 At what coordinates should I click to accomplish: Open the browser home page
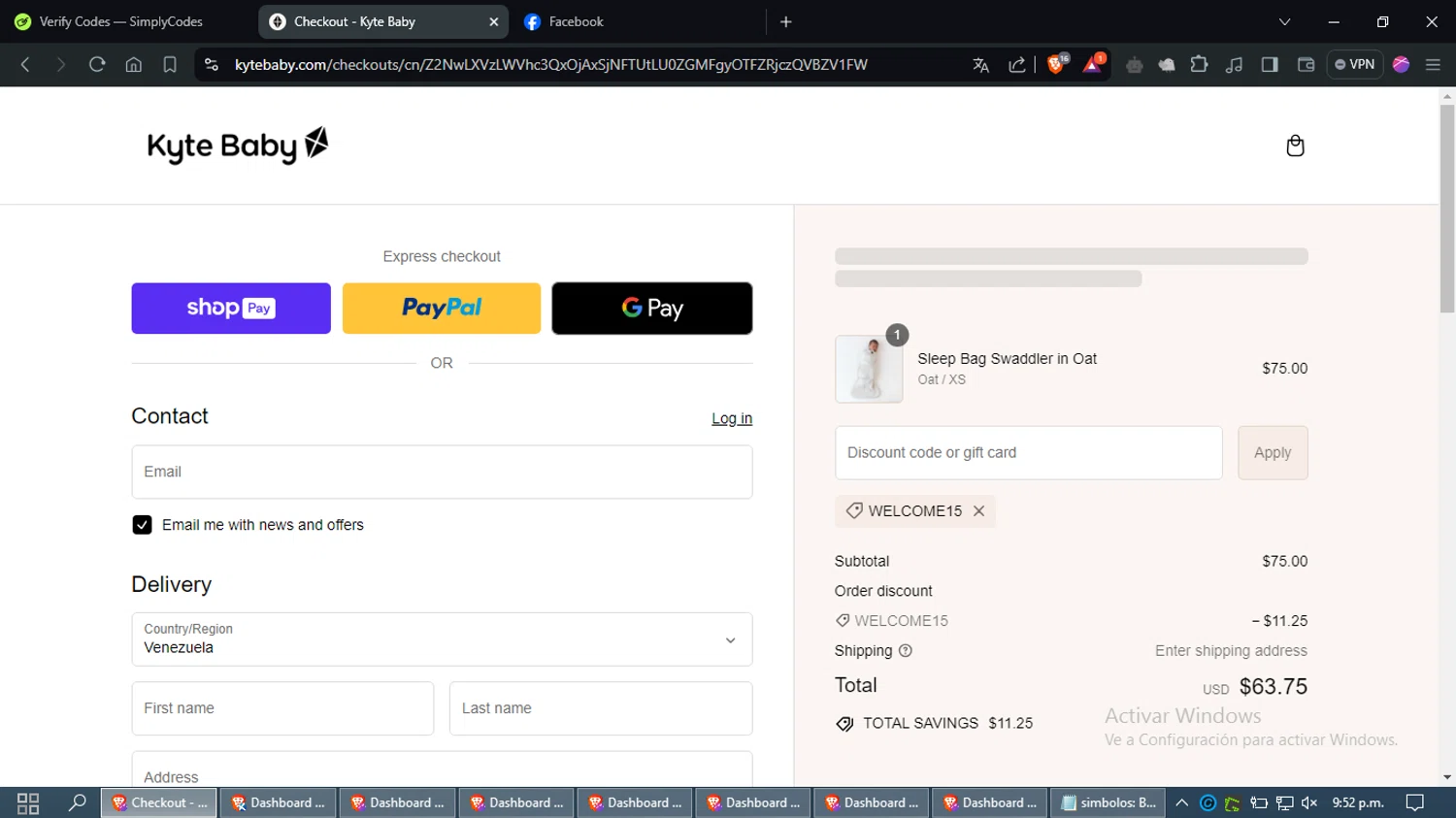[x=134, y=65]
